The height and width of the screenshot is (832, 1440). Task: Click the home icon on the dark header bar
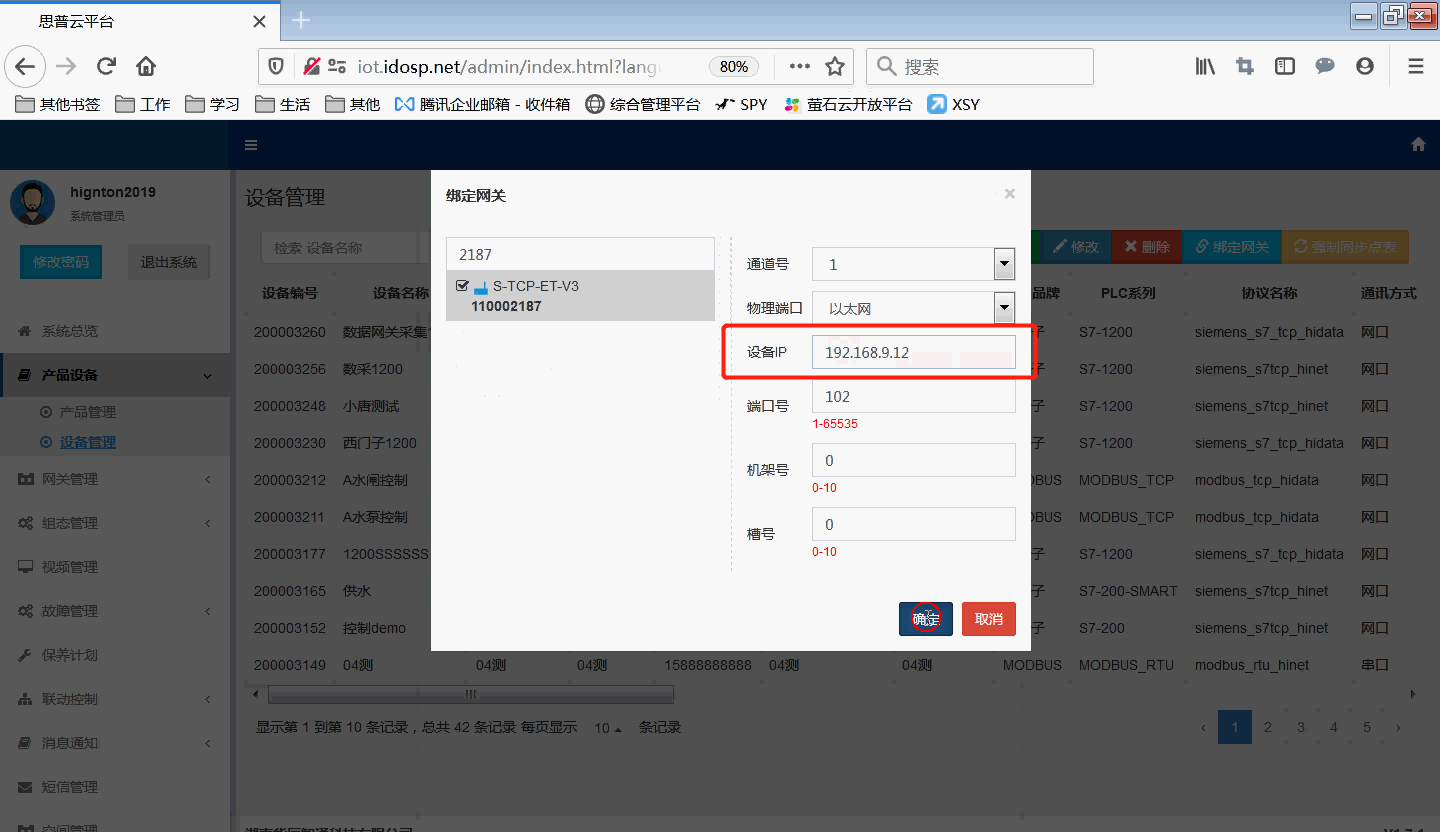pyautogui.click(x=1418, y=144)
